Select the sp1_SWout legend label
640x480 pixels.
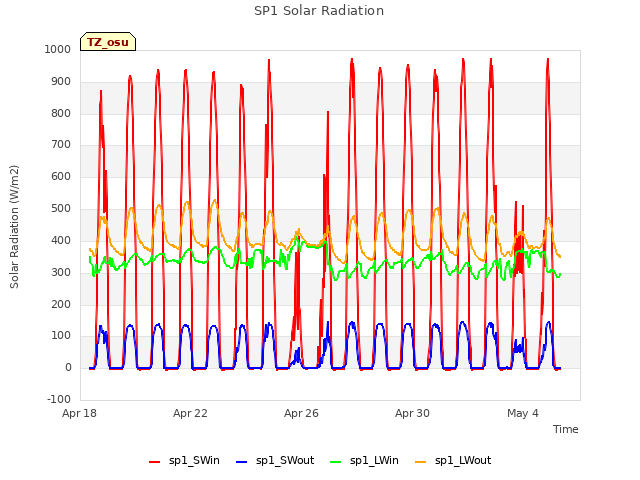[285, 461]
